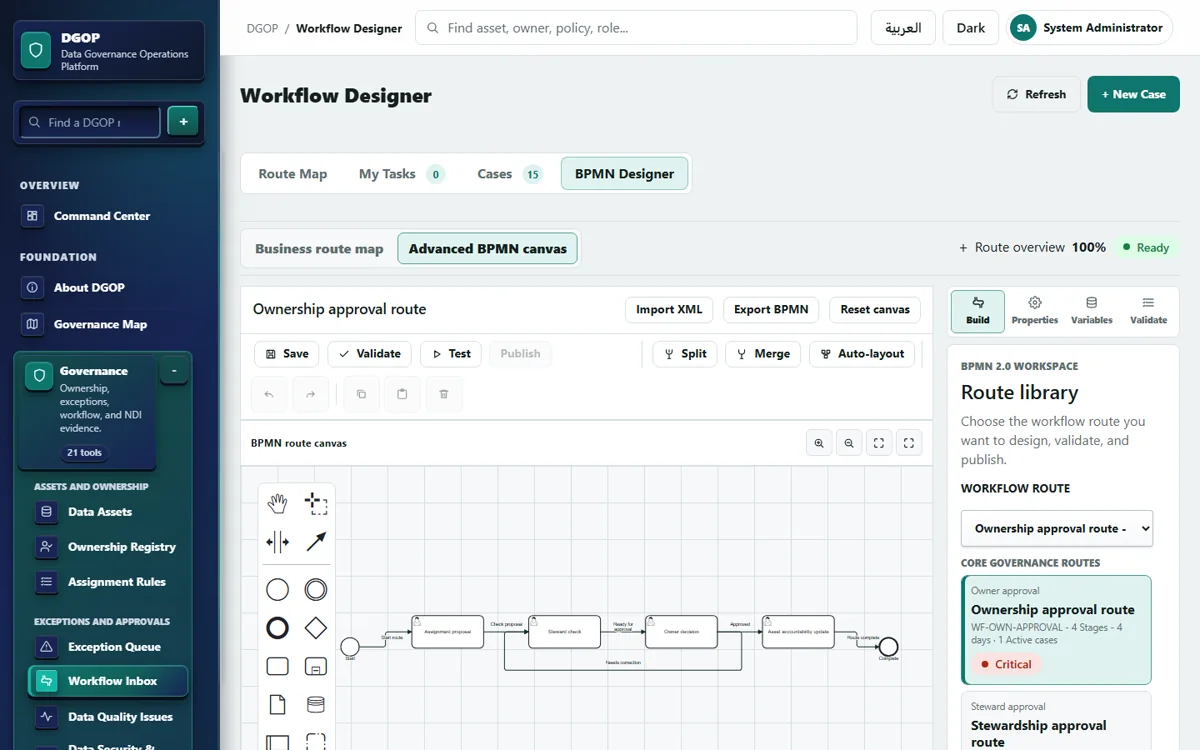Create a New Case
The image size is (1200, 750).
coord(1133,94)
